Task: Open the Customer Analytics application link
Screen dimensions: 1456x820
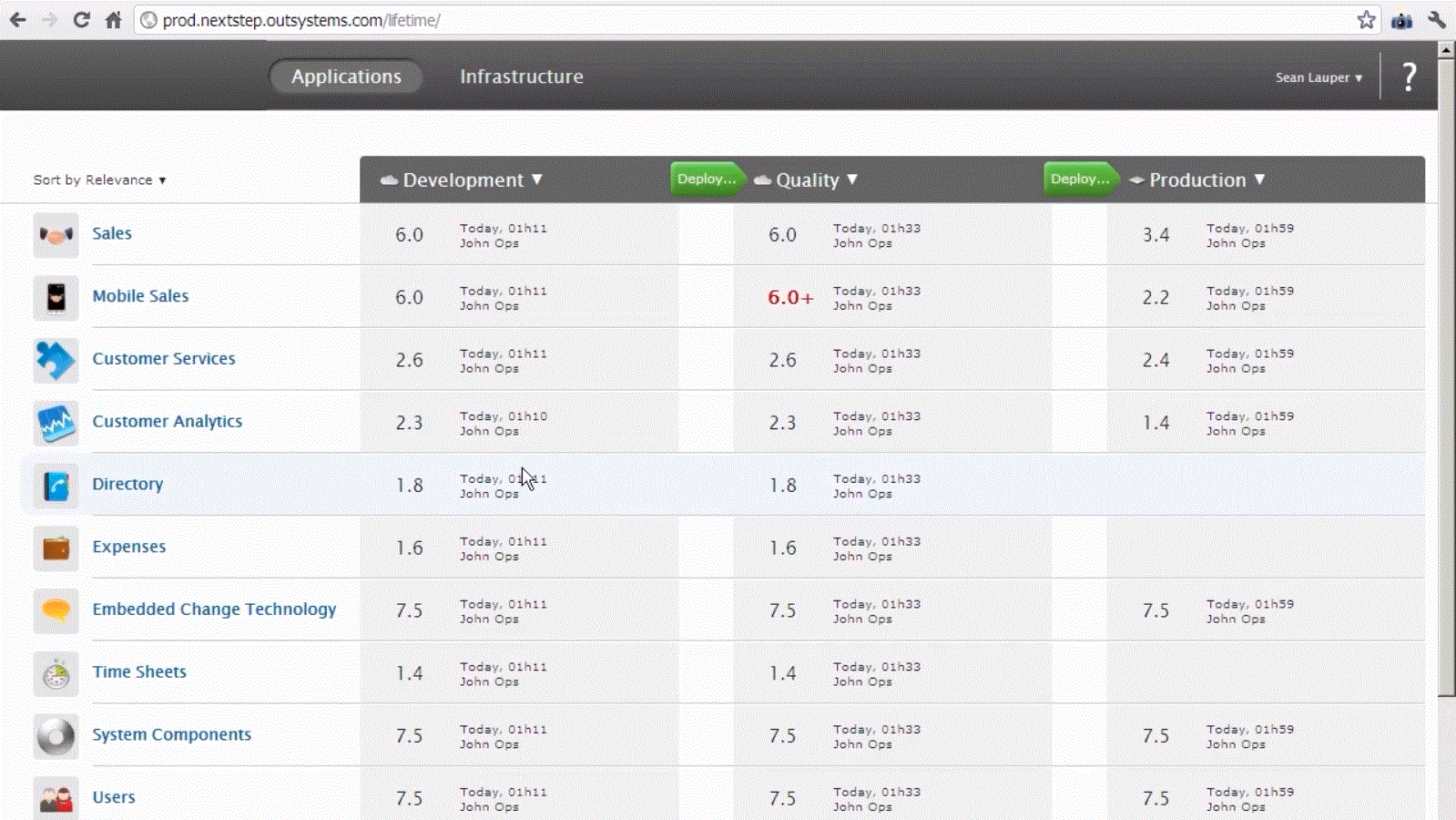Action: click(x=168, y=421)
